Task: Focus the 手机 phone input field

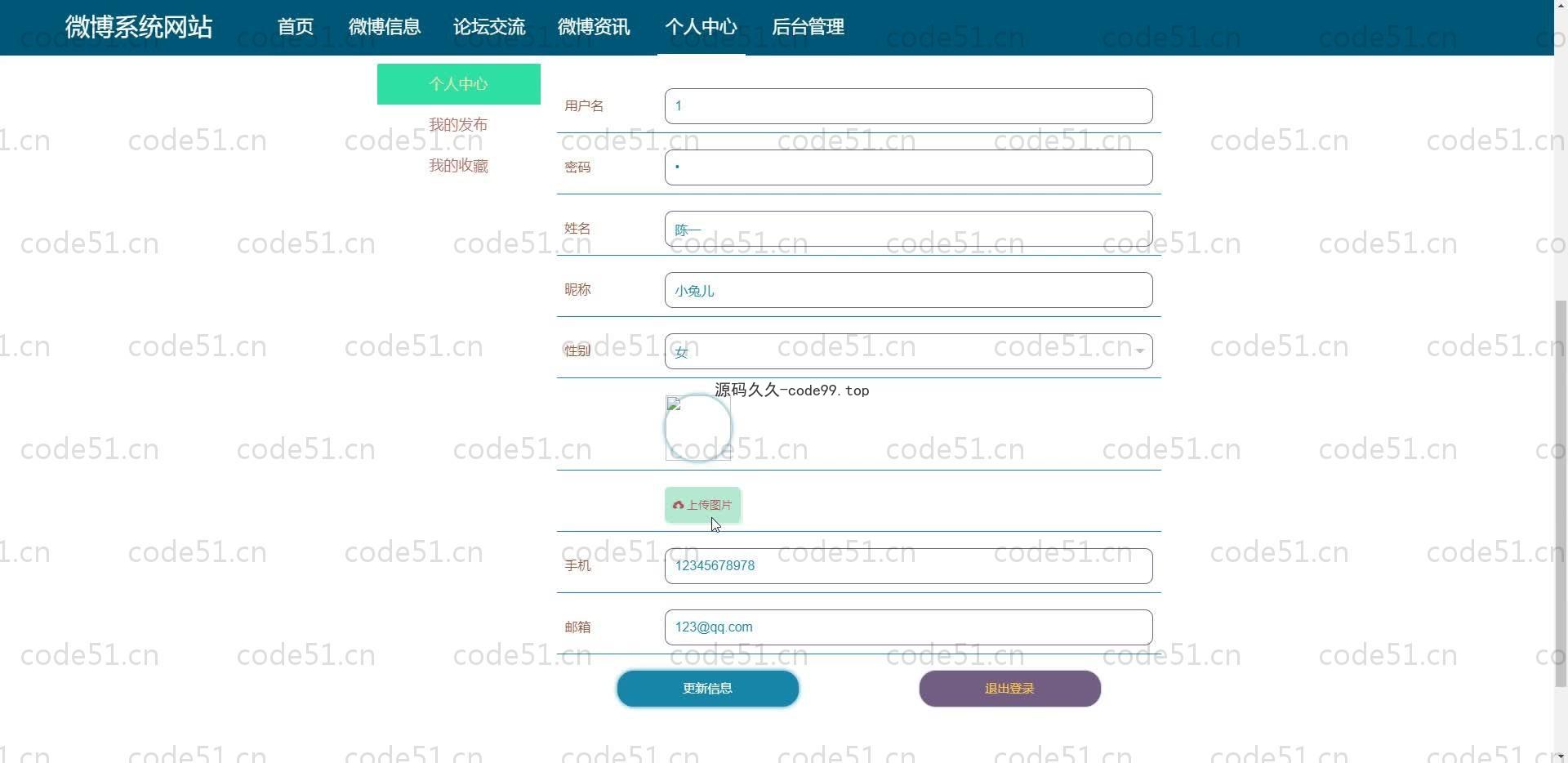Action: coord(908,566)
